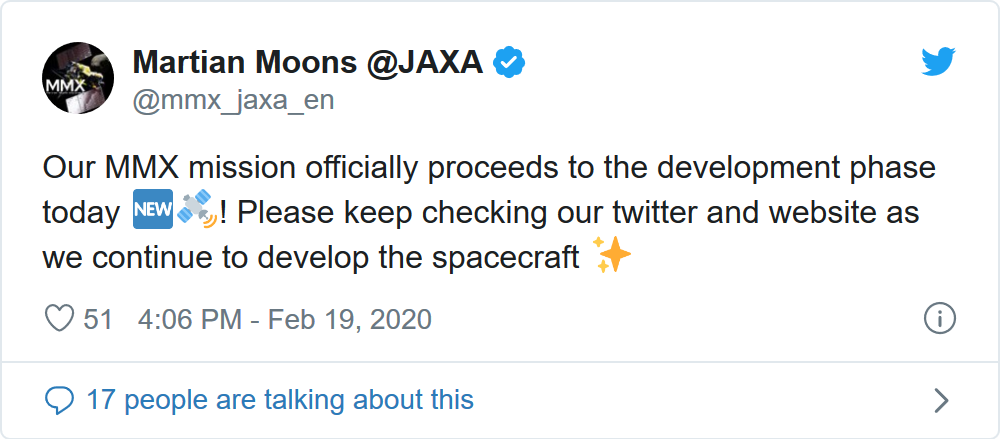Click the satellite emoji in the tweet

(197, 212)
